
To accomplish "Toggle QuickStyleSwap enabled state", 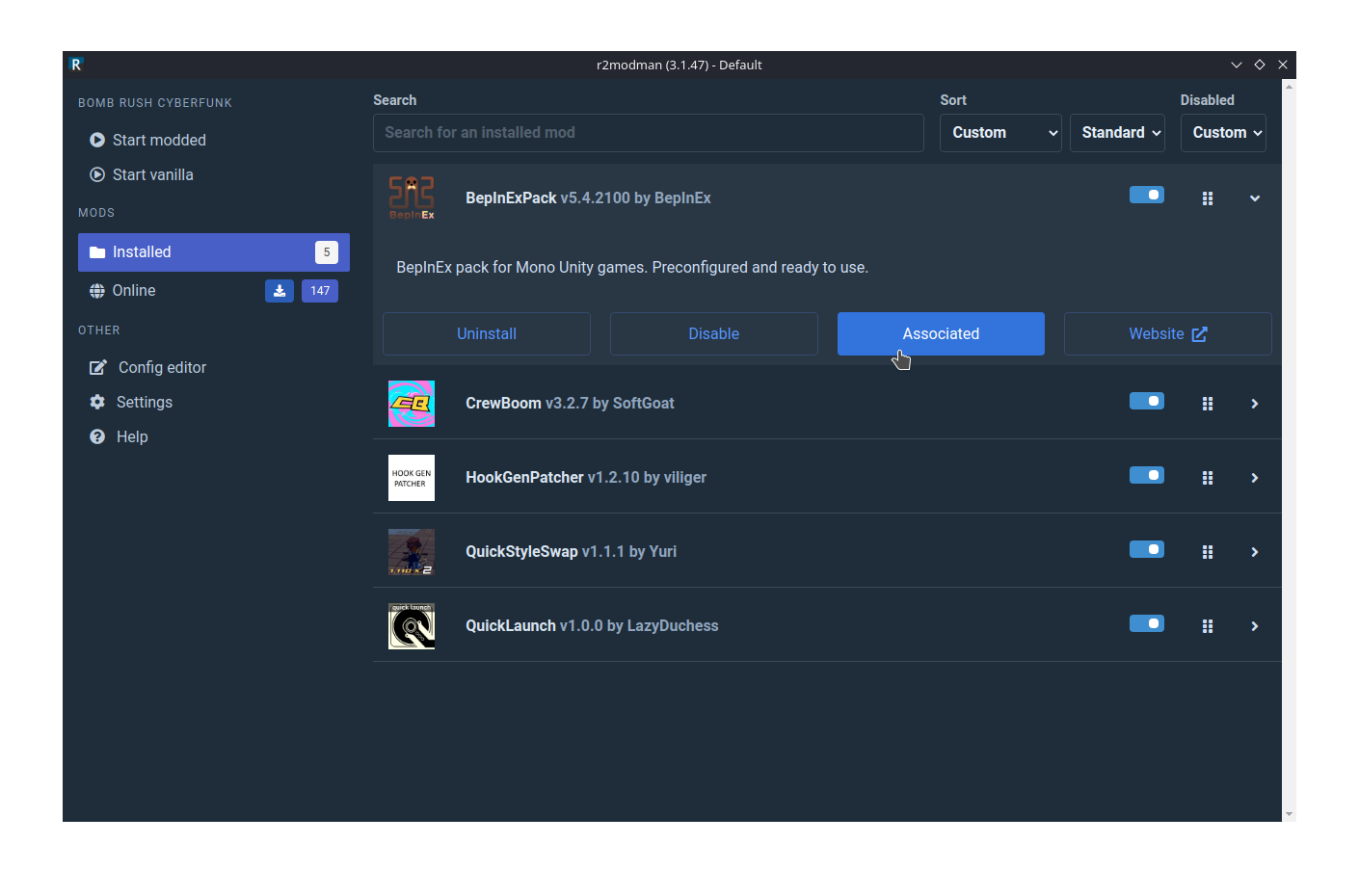I will pyautogui.click(x=1147, y=549).
